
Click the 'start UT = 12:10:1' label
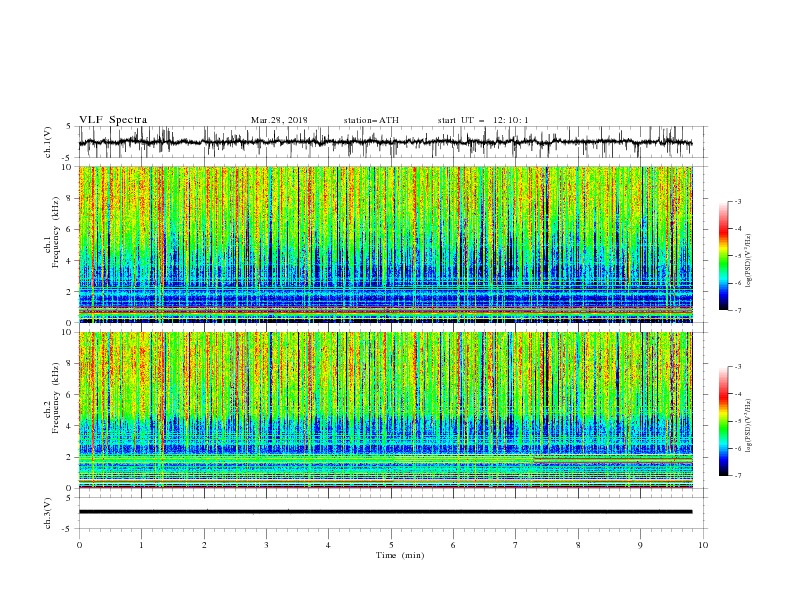[x=483, y=120]
